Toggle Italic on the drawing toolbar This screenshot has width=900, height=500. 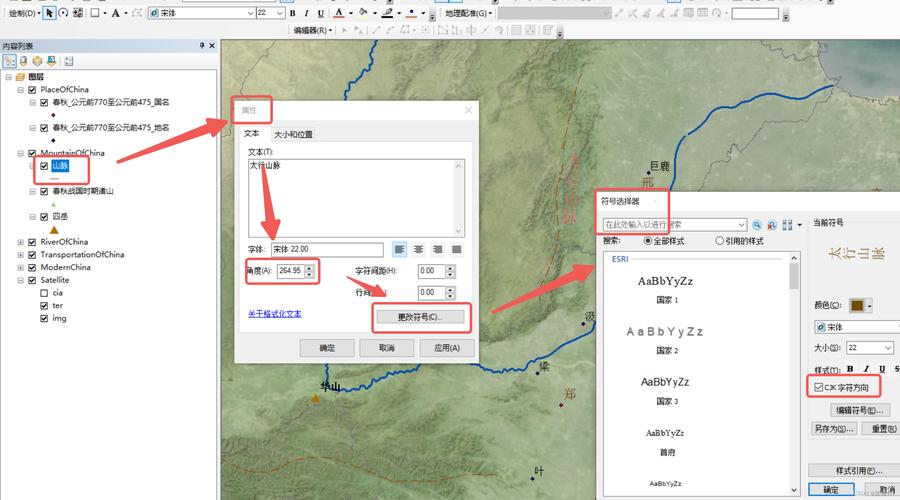pos(307,13)
